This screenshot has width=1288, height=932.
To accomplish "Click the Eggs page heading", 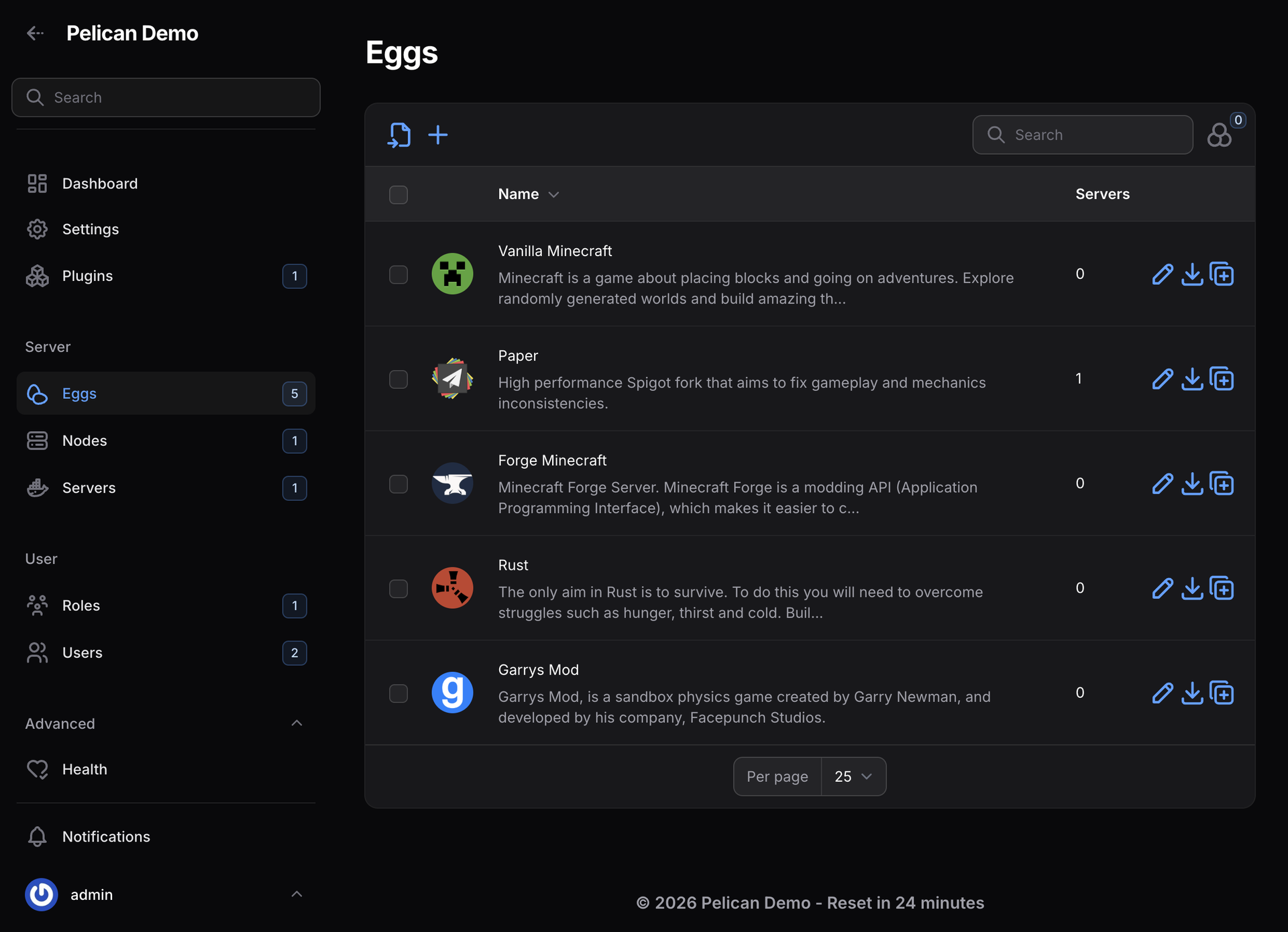I will (402, 53).
